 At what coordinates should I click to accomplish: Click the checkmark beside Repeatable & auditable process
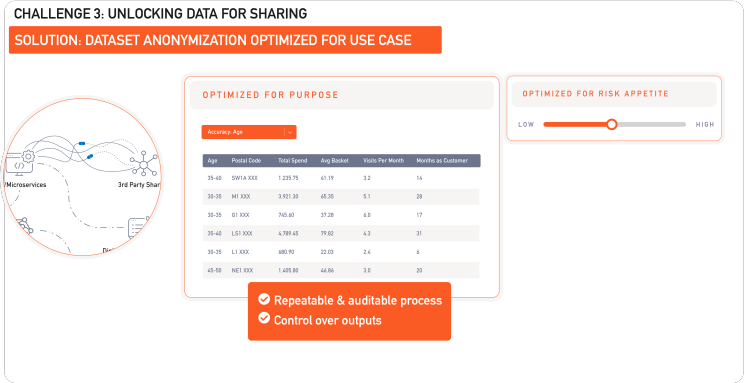(264, 299)
